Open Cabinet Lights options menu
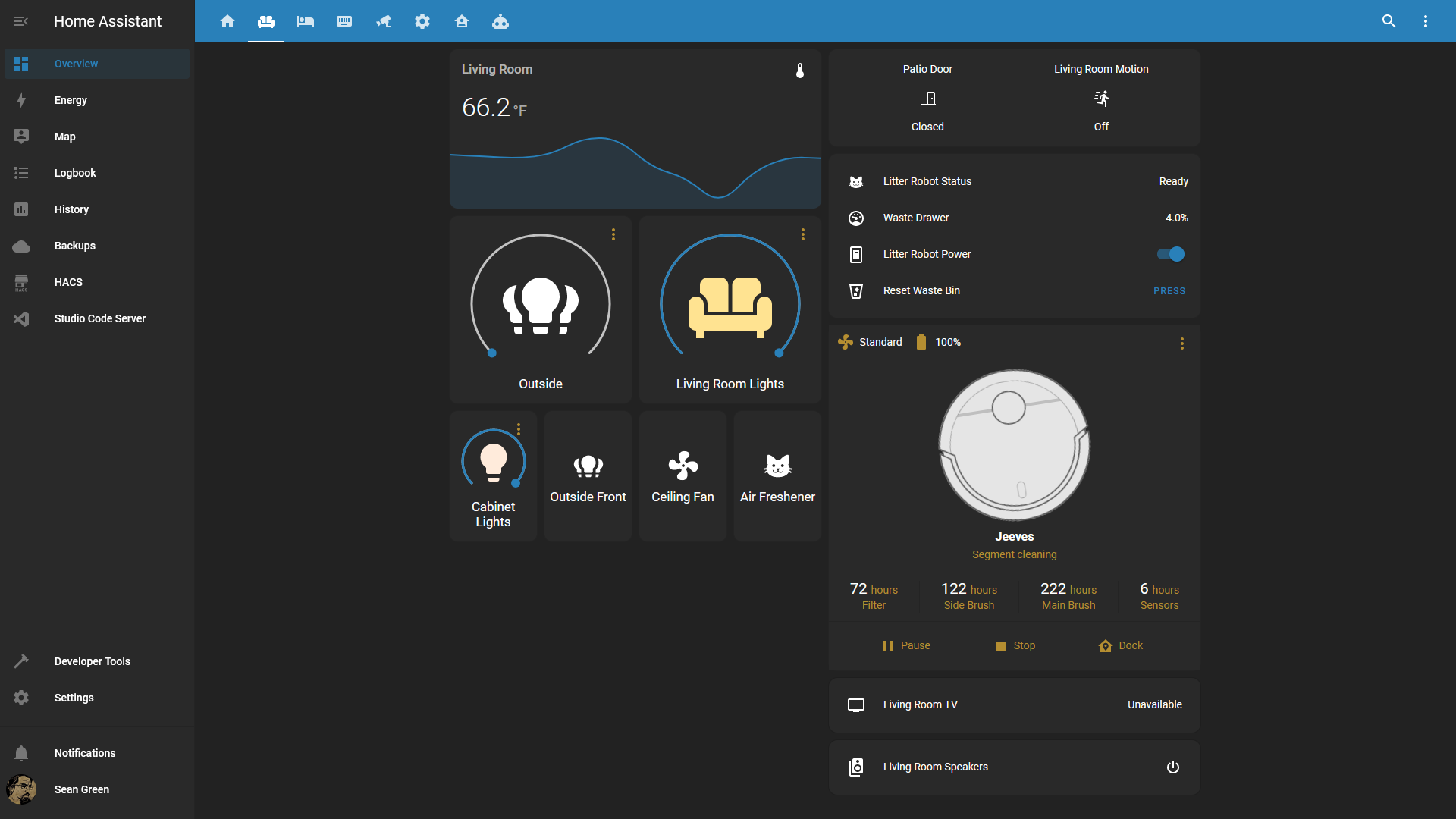The height and width of the screenshot is (819, 1456). (x=519, y=429)
